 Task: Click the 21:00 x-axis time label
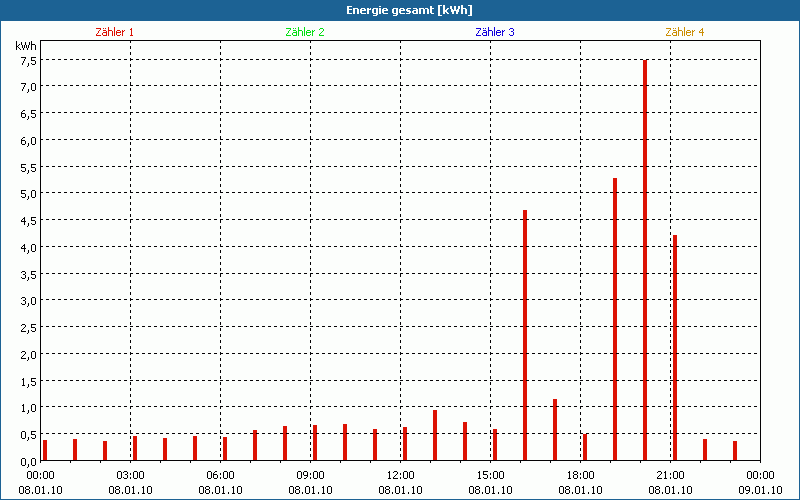[x=670, y=476]
